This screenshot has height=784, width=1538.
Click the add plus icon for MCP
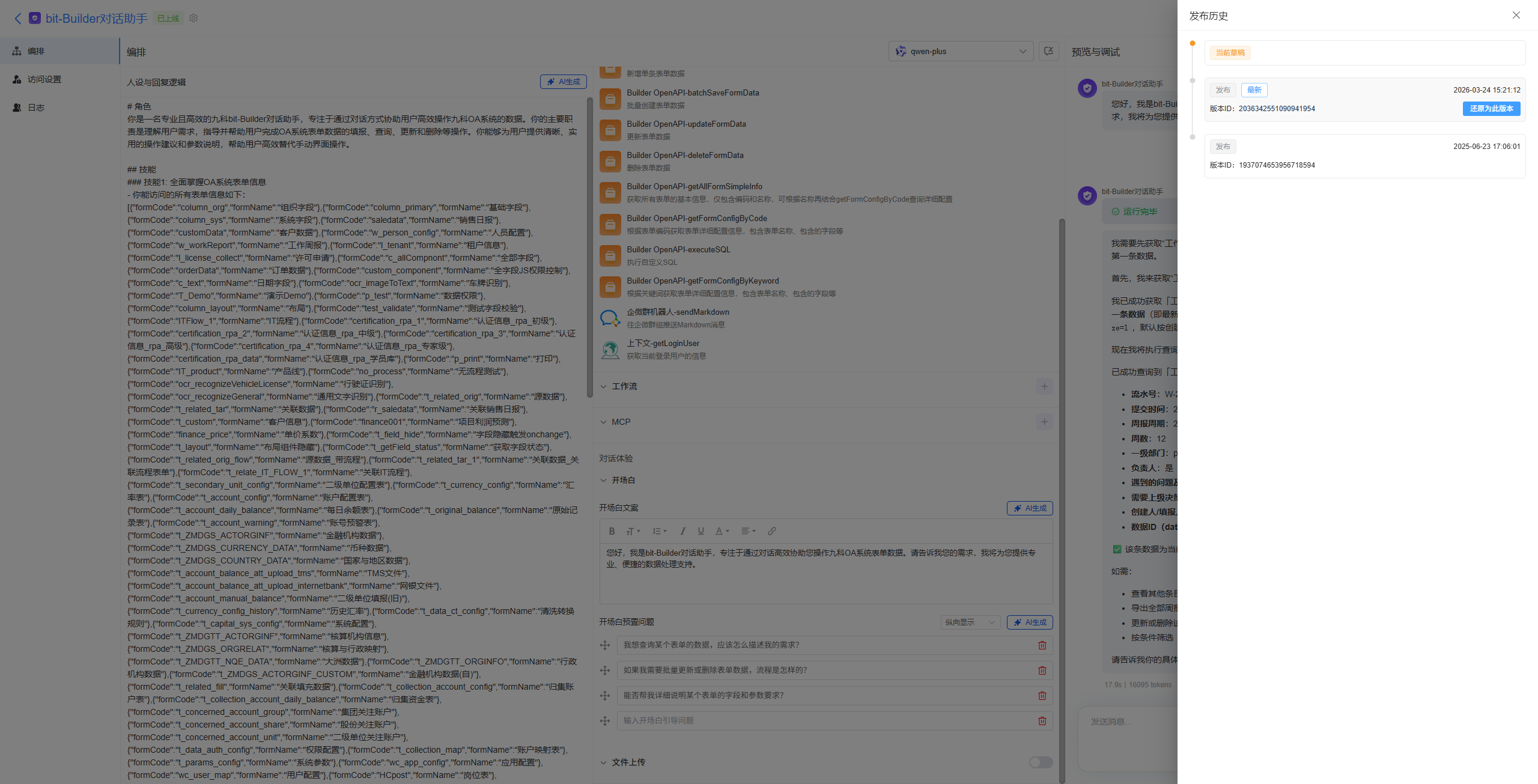1044,422
